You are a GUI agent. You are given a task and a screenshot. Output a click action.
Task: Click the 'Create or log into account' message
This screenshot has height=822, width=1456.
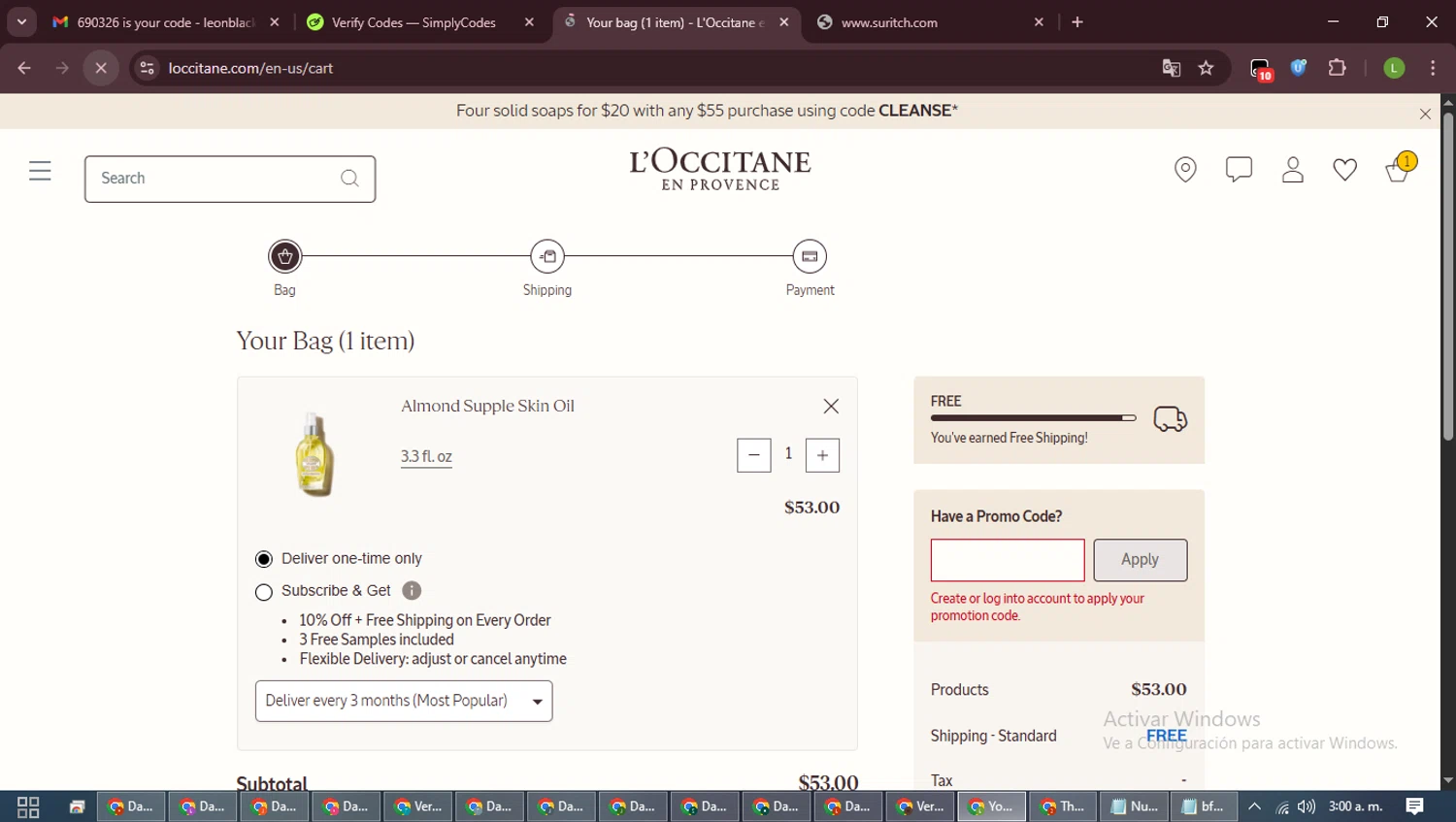point(1038,608)
